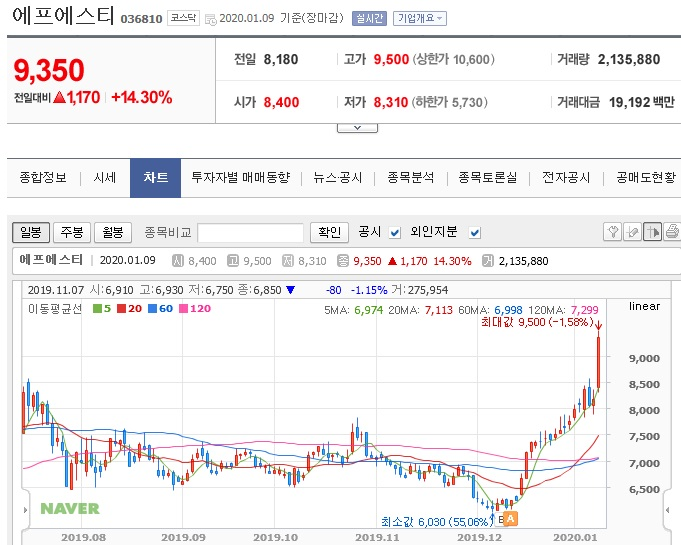Viewport: 681px width, 545px height.
Task: Open the 종목분석 tab
Action: [410, 178]
